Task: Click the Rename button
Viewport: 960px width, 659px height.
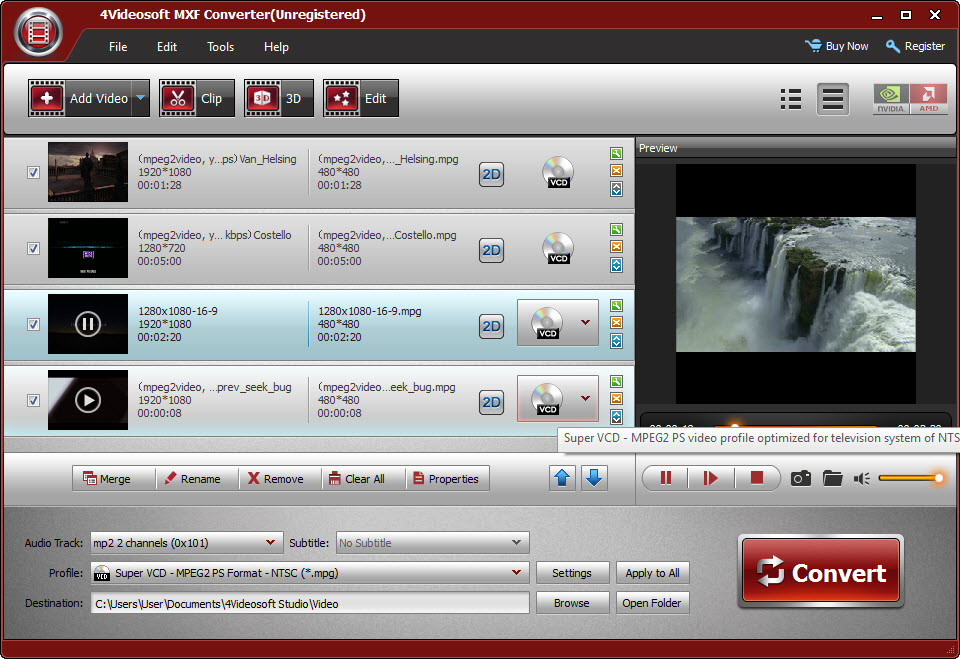Action: (x=197, y=479)
